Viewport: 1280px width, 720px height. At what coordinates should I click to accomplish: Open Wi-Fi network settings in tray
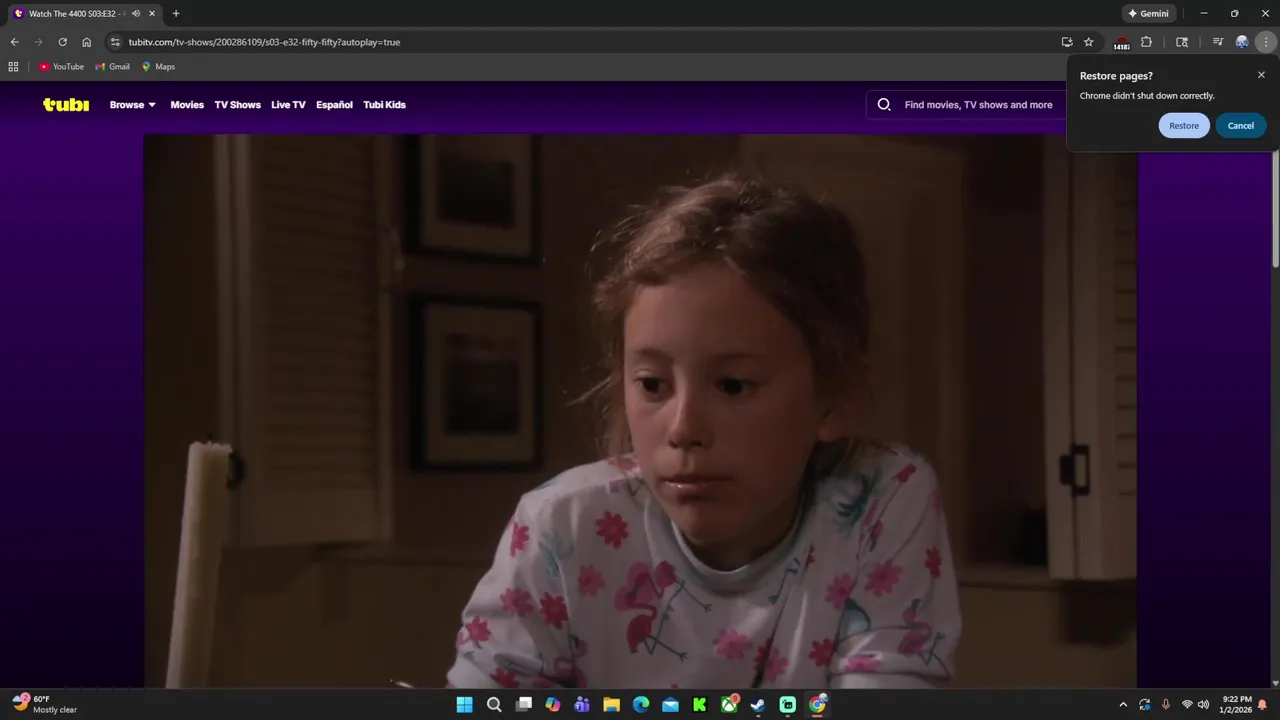(x=1187, y=705)
